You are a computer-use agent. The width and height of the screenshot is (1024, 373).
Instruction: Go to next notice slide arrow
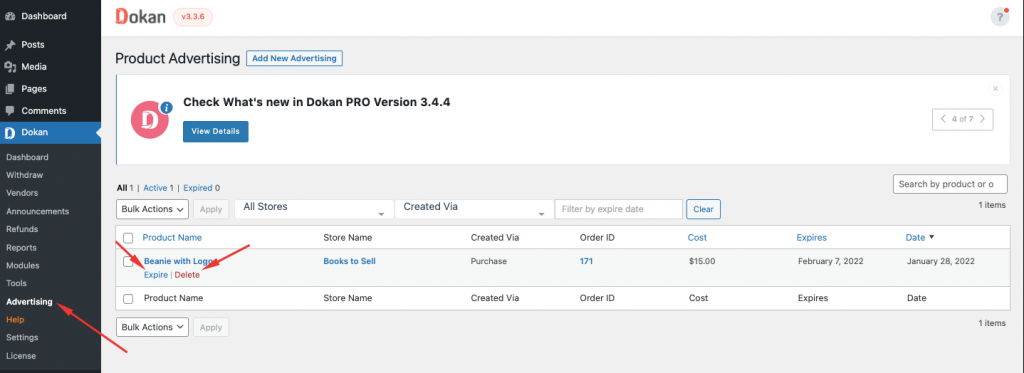pos(983,120)
